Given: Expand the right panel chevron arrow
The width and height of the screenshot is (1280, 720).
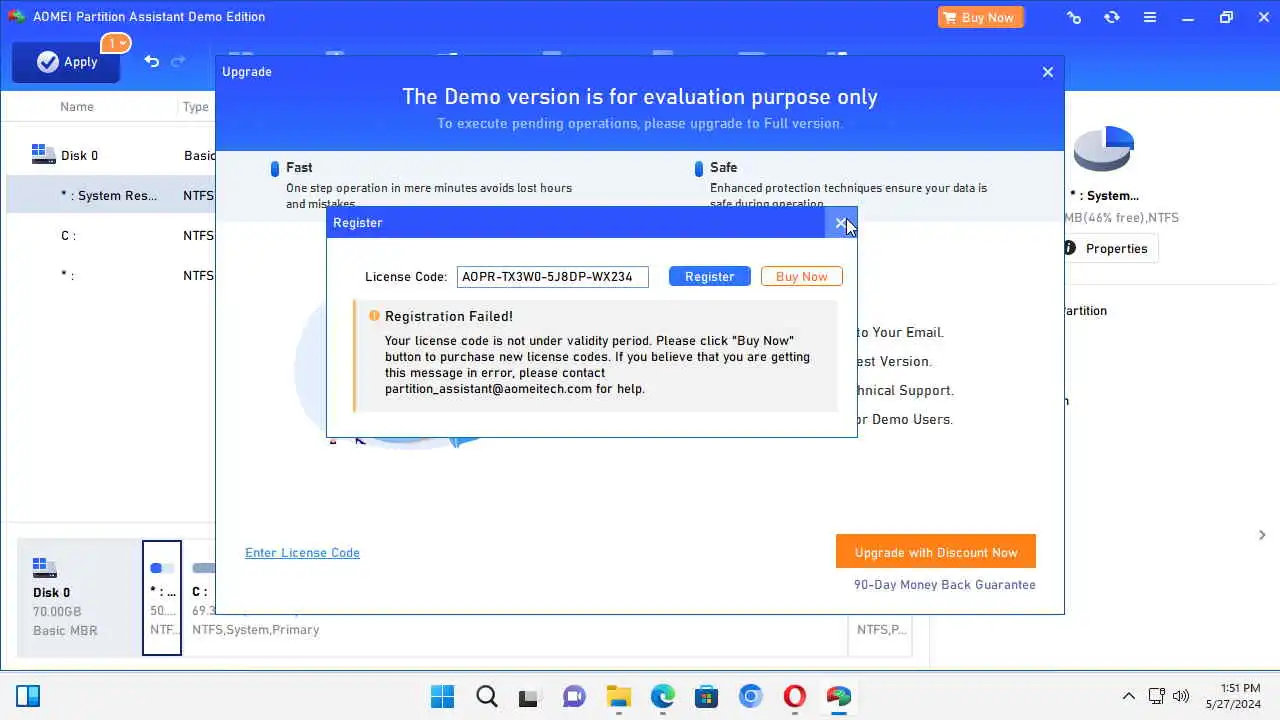Looking at the screenshot, I should coord(1262,535).
